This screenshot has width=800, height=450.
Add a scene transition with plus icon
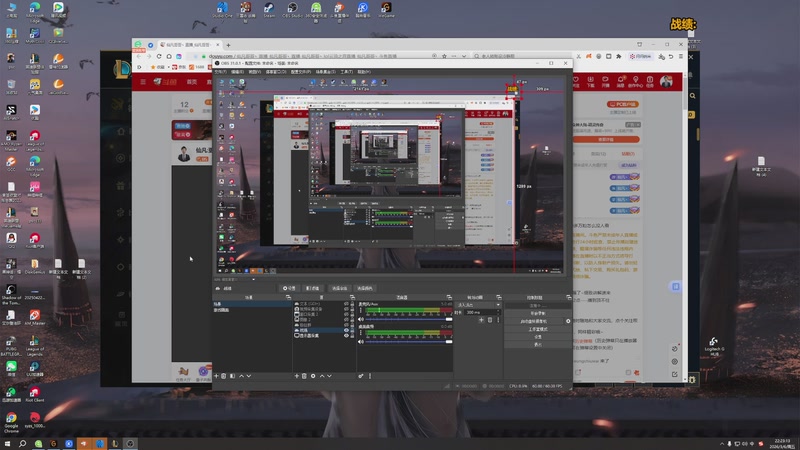point(481,320)
